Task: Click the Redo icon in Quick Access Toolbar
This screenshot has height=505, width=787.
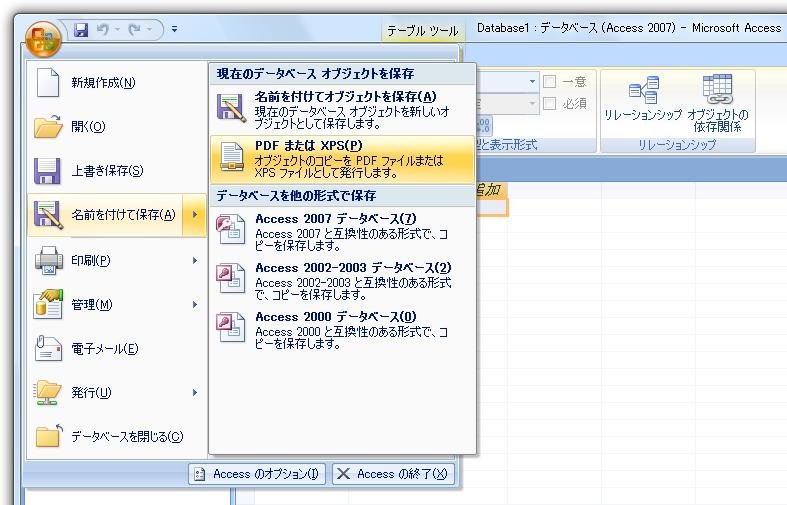Action: click(134, 30)
